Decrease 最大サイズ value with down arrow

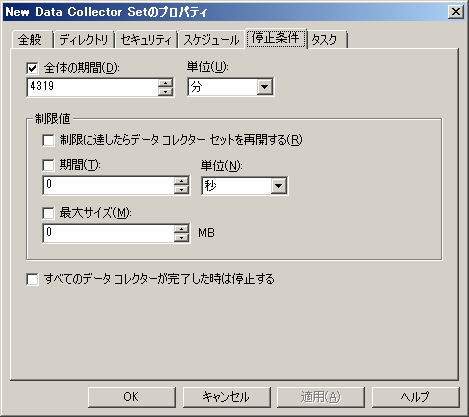coord(181,238)
